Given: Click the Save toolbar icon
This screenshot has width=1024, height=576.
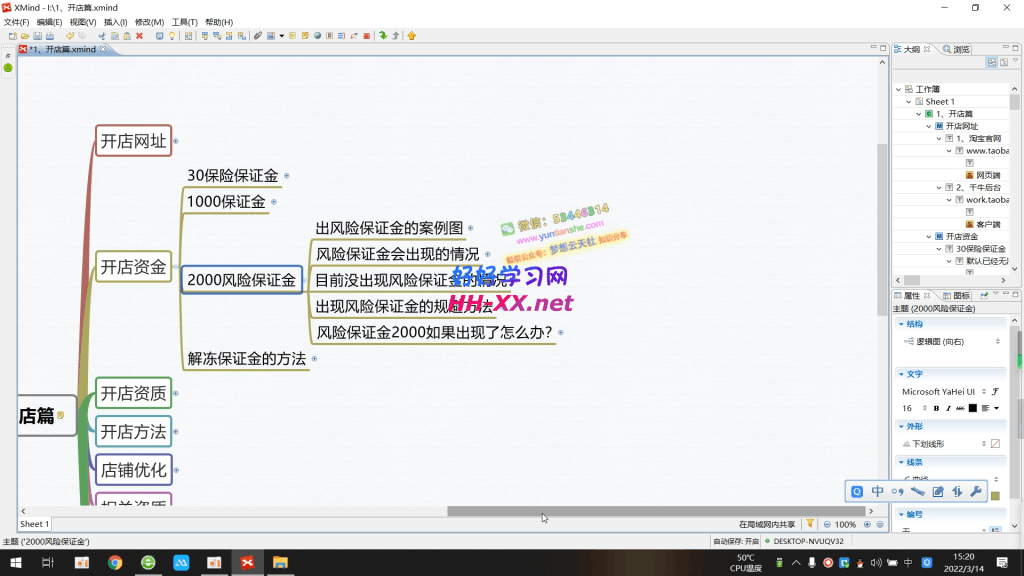Looking at the screenshot, I should 37,36.
